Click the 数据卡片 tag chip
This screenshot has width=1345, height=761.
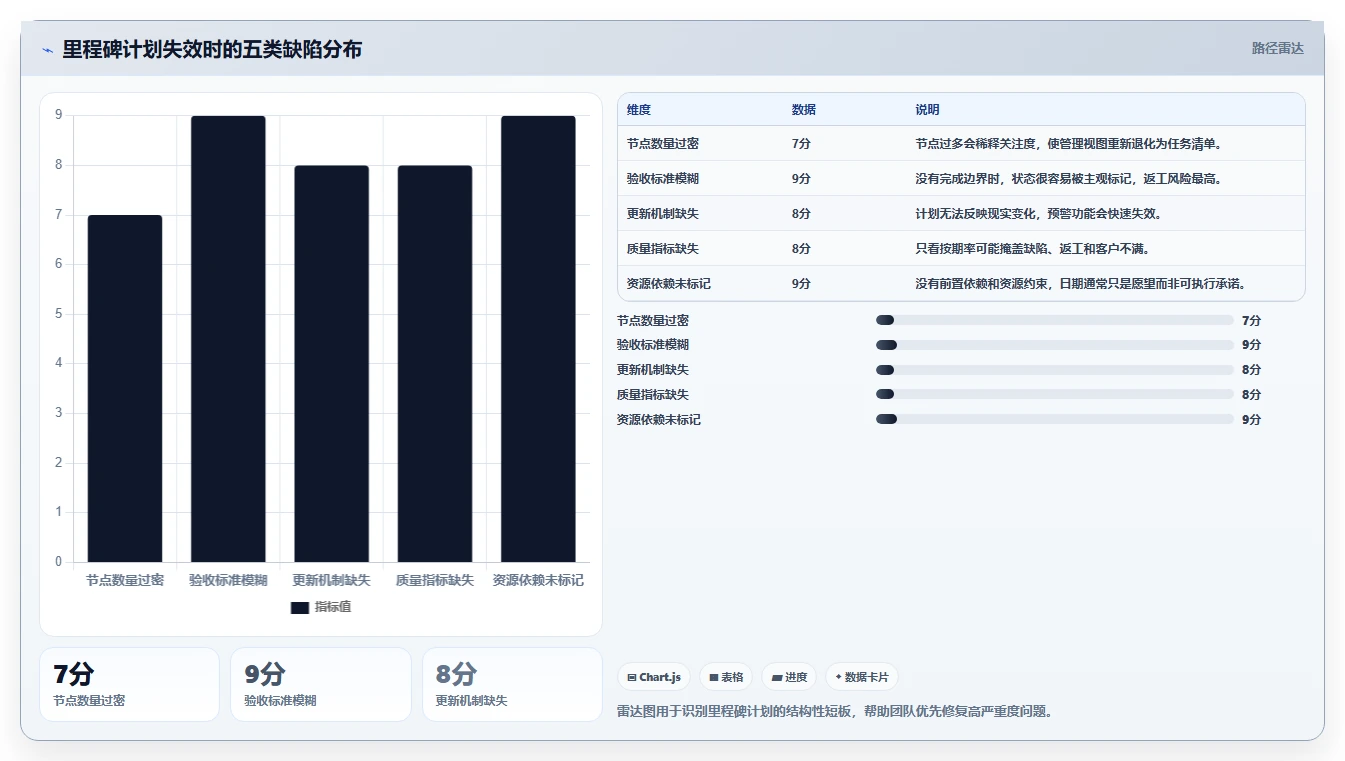[861, 677]
